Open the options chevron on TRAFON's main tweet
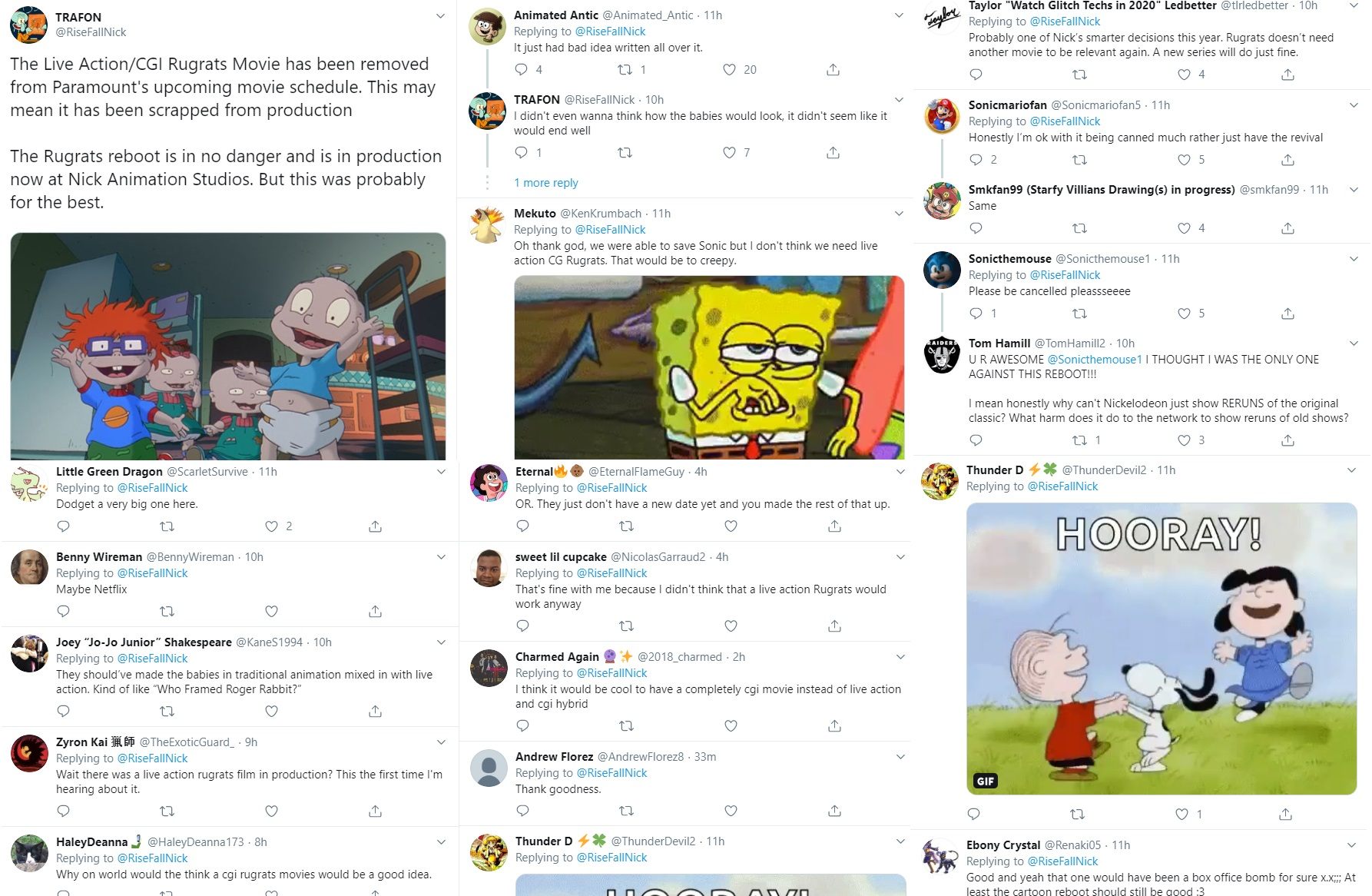1372x896 pixels. [440, 16]
